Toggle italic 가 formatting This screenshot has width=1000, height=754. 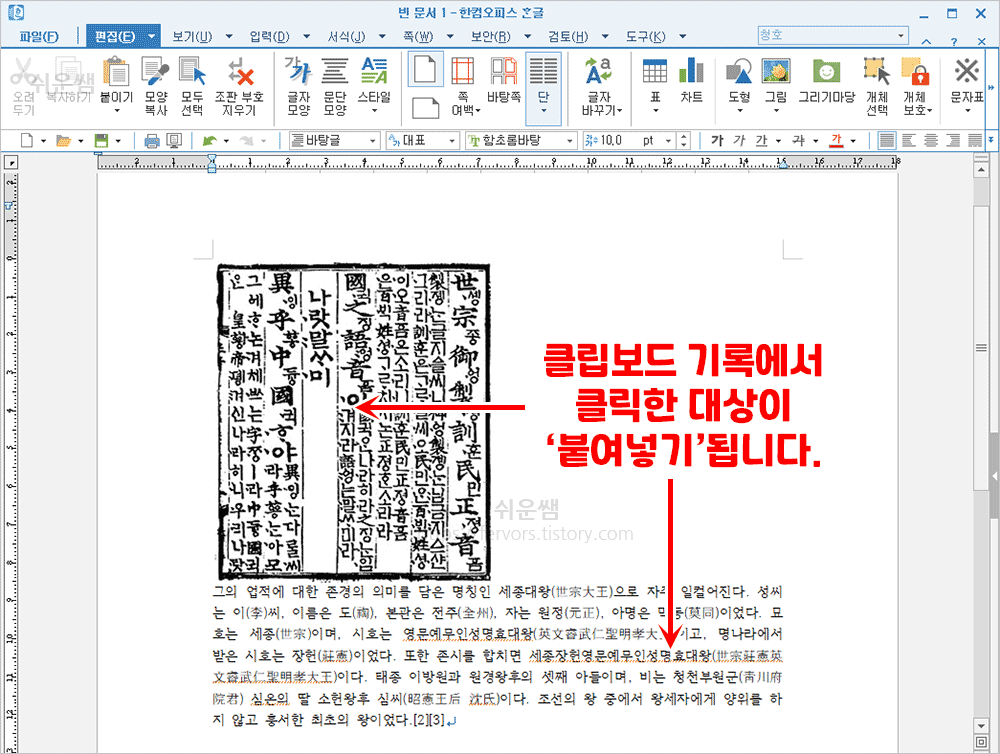click(739, 140)
